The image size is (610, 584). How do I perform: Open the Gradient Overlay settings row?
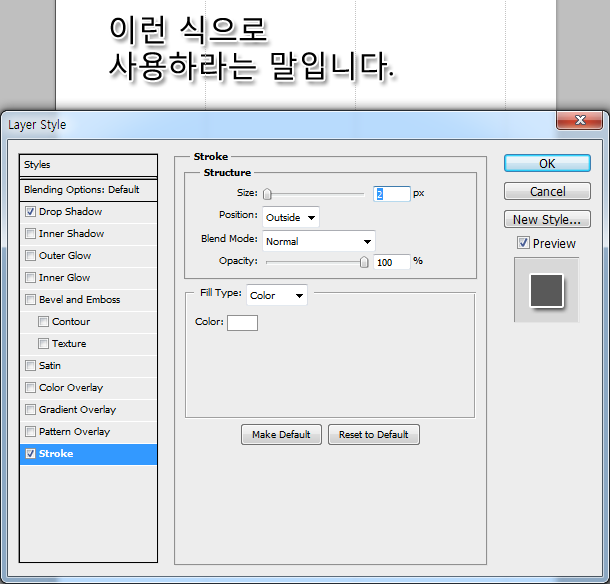tap(88, 410)
